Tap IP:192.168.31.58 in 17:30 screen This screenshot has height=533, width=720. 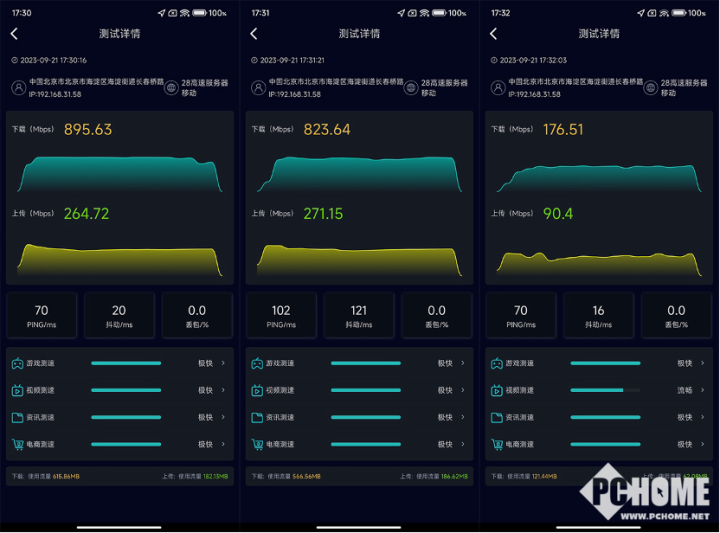55,94
